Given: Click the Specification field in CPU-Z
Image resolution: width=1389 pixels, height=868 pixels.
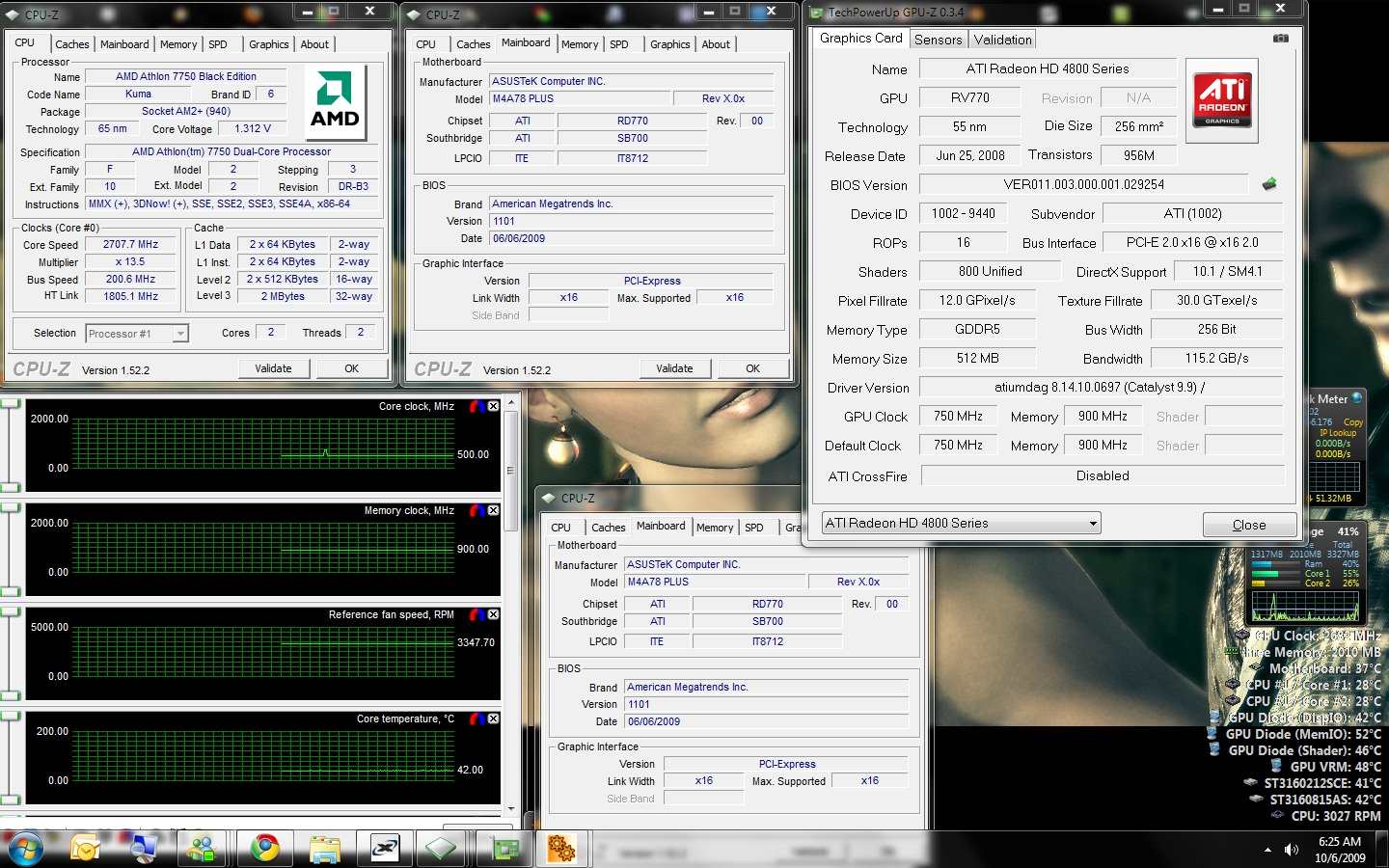Looking at the screenshot, I should coord(231,151).
